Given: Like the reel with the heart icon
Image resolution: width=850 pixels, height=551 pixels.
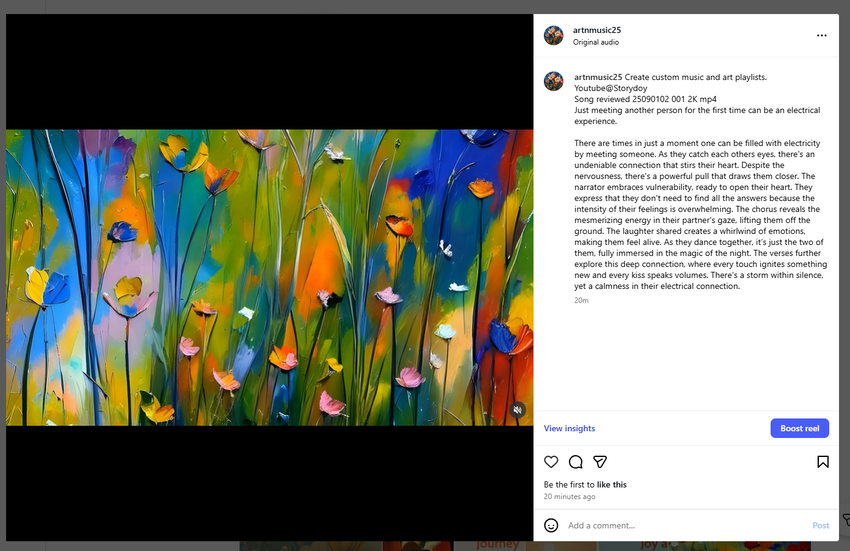Looking at the screenshot, I should click(551, 462).
